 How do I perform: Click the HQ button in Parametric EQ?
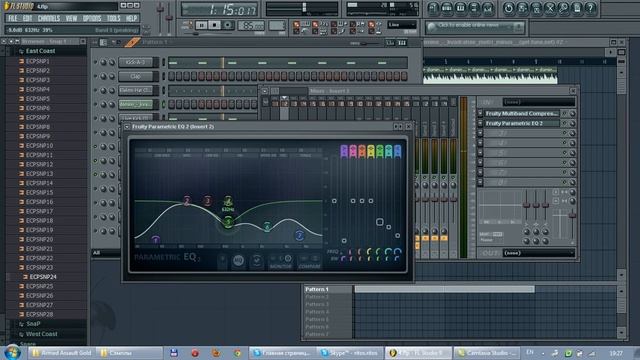pos(238,260)
